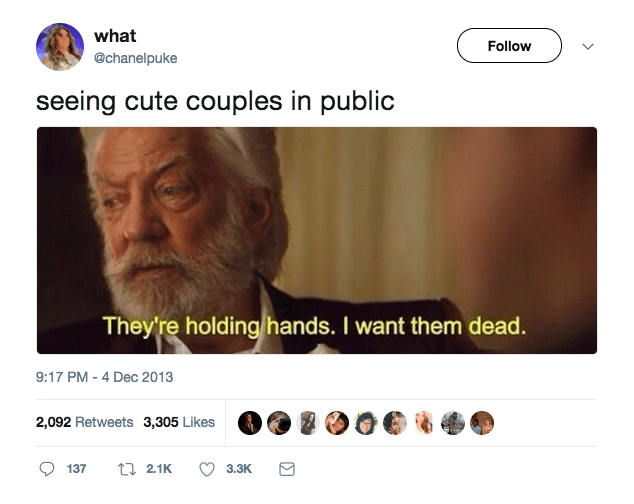The width and height of the screenshot is (634, 504).
Task: Click the first liker avatar, dark photo
Action: coord(250,423)
